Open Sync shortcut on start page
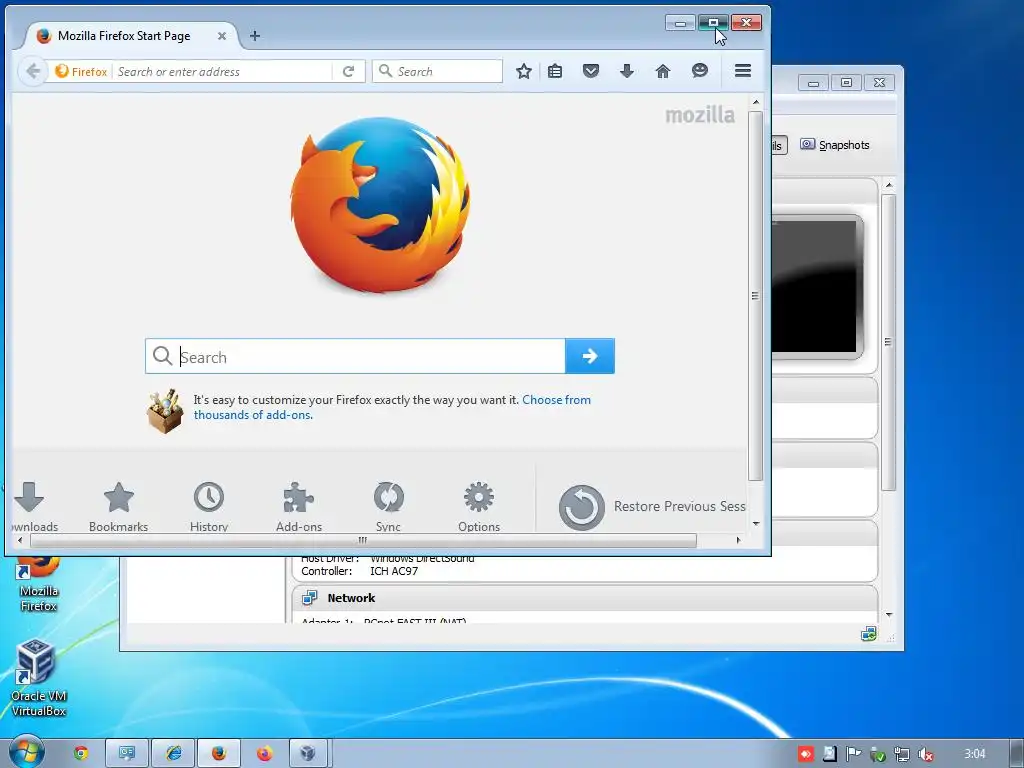The image size is (1024, 768). click(389, 507)
